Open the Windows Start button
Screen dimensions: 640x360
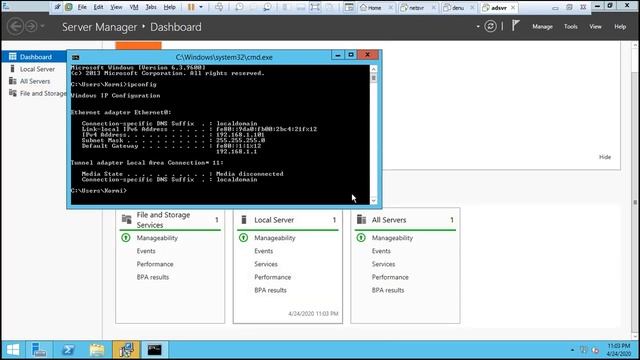click(x=13, y=349)
